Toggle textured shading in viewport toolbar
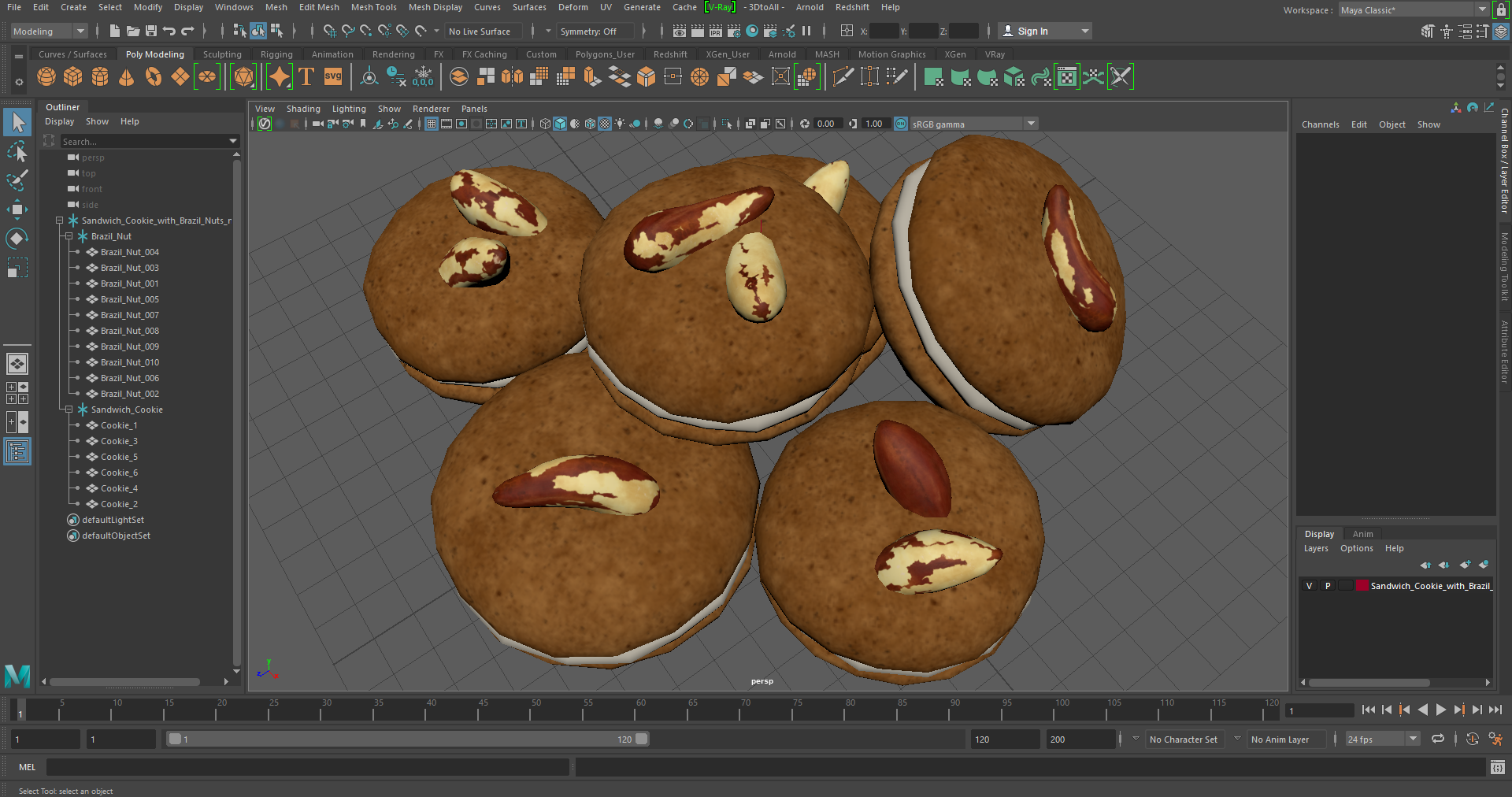1512x797 pixels. pos(605,124)
